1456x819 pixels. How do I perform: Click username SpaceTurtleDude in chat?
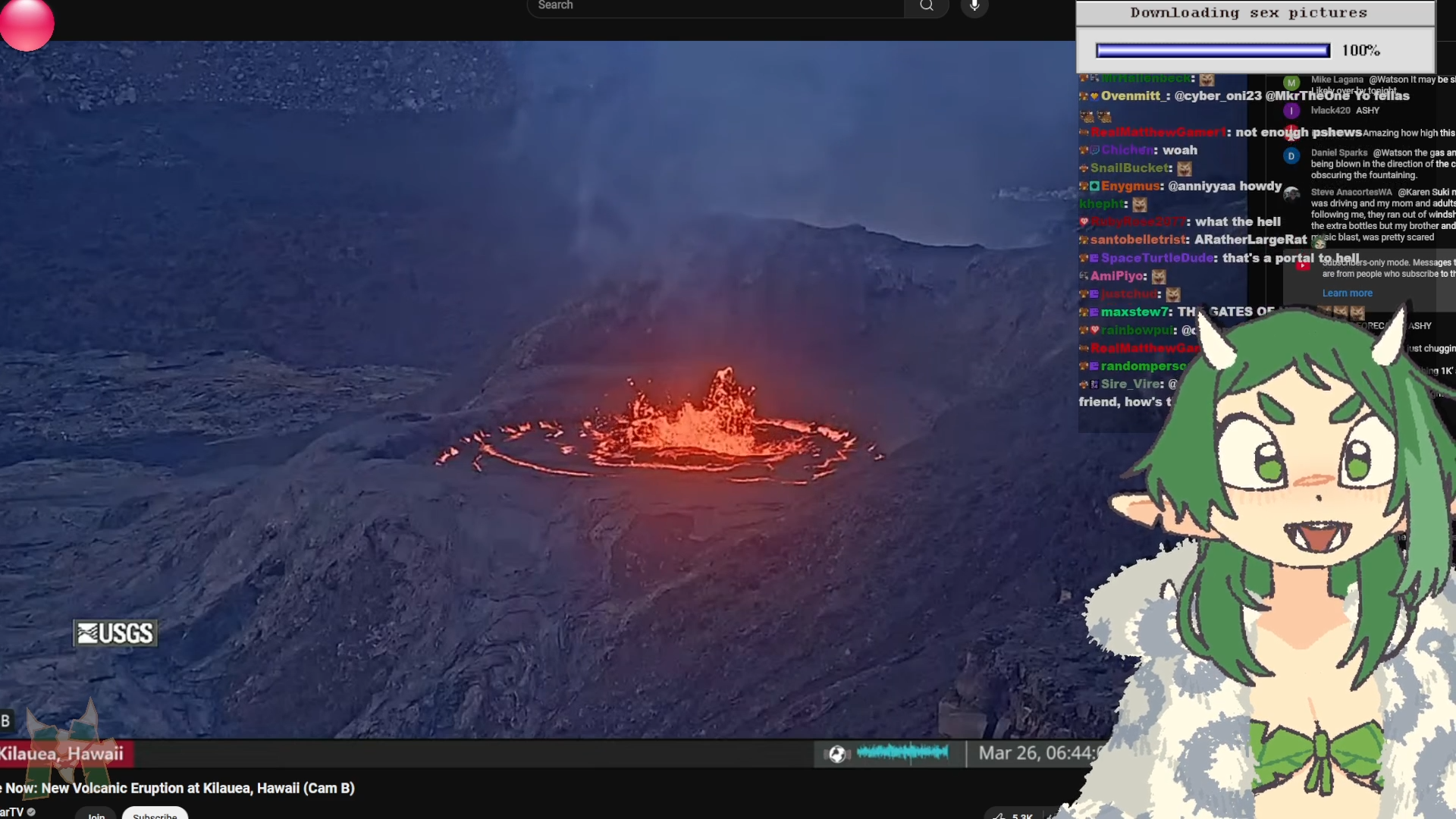(x=1156, y=259)
